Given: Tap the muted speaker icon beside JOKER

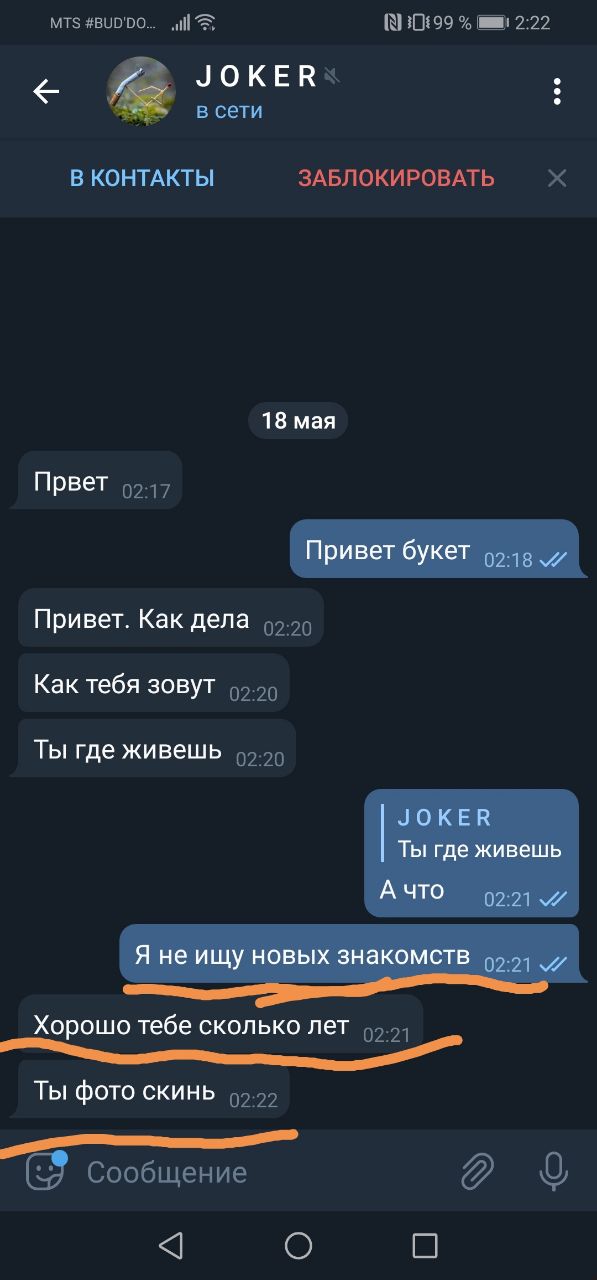Looking at the screenshot, I should click(x=332, y=76).
